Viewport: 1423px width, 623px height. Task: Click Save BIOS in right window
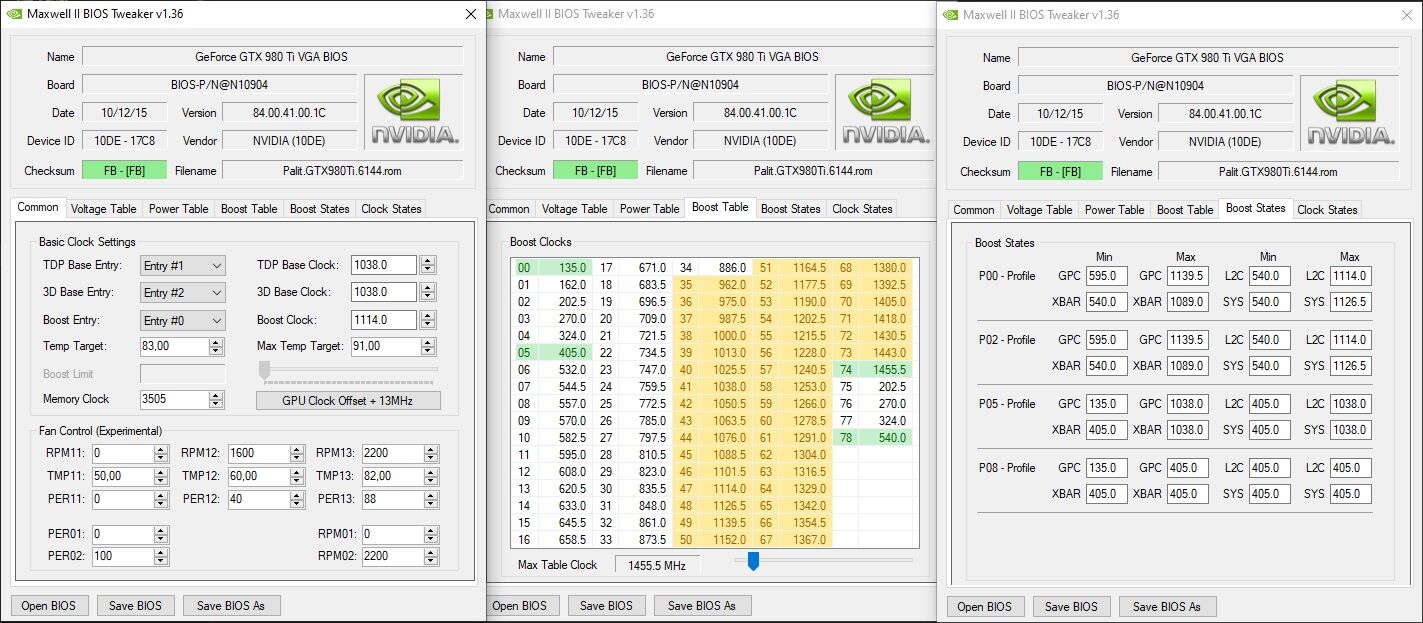click(x=1071, y=606)
